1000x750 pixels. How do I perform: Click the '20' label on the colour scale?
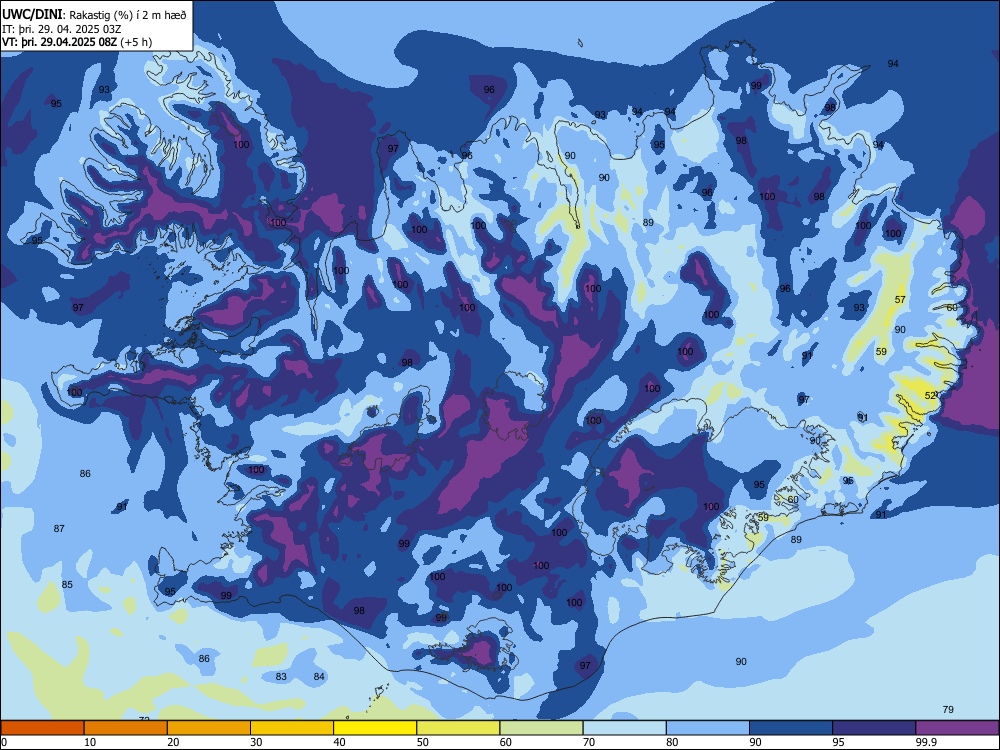[173, 742]
